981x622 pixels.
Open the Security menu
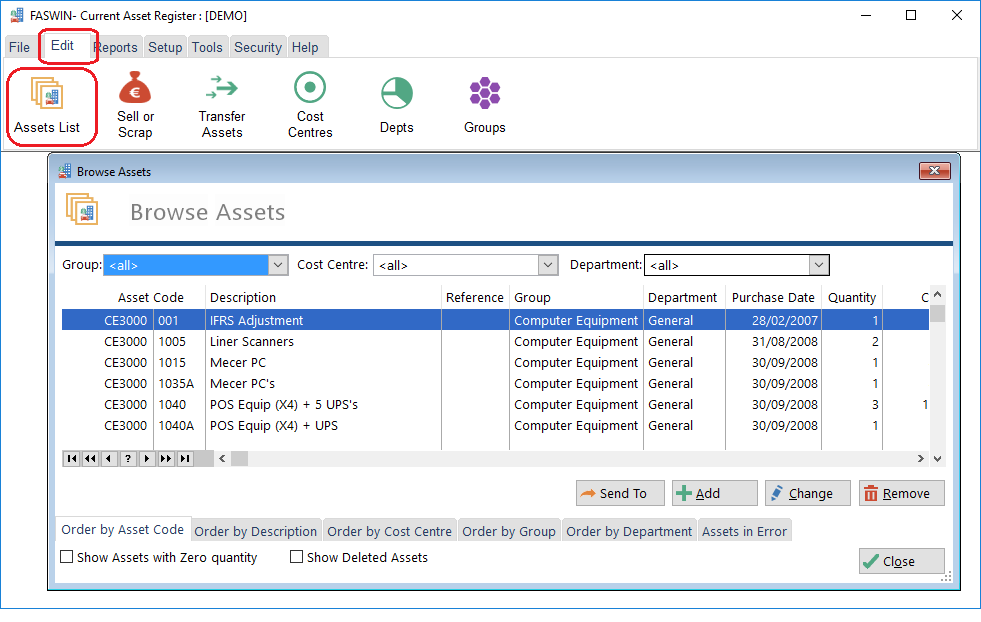coord(258,48)
